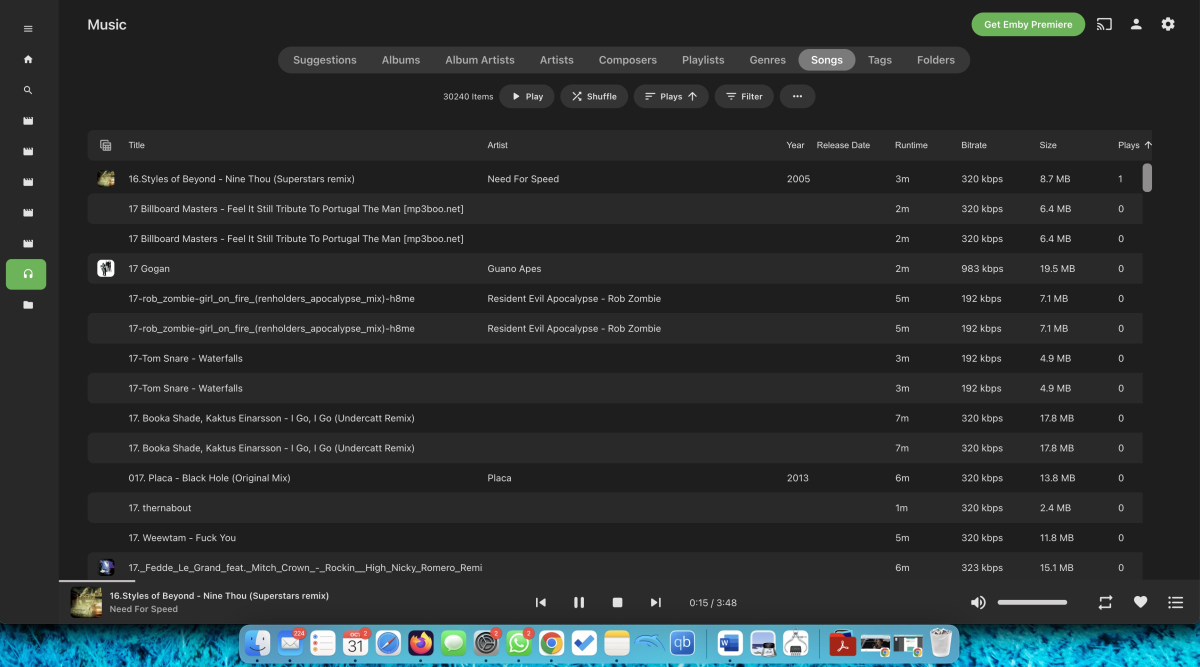
Task: Click the Get Emby Premiere button
Action: [x=1028, y=24]
